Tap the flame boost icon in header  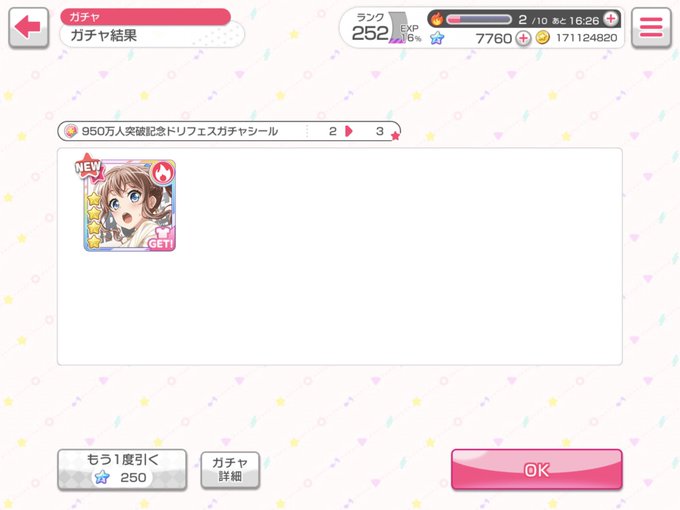(437, 19)
